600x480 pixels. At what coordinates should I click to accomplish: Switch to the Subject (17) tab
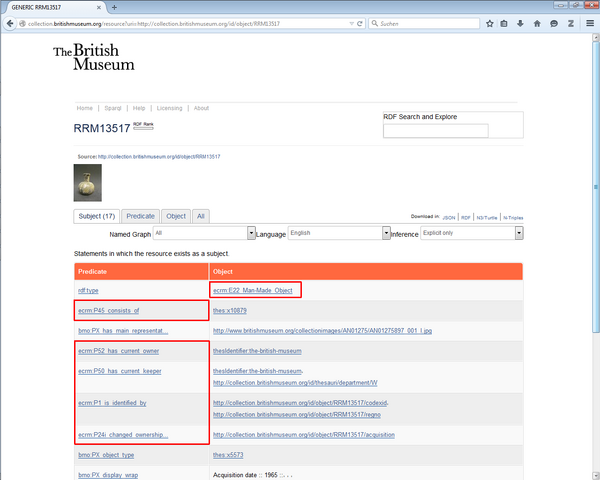click(96, 216)
